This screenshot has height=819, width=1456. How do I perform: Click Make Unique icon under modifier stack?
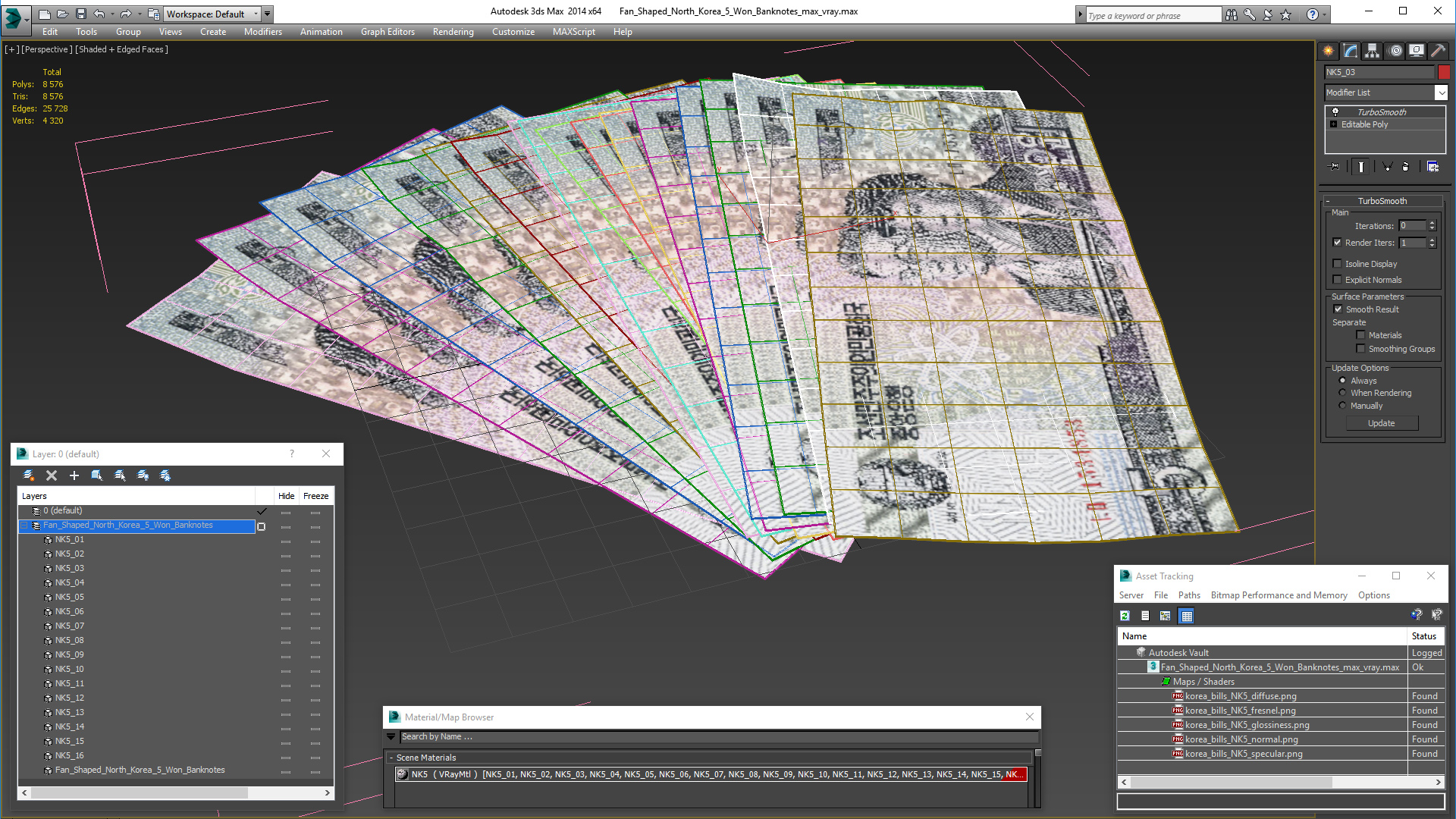click(x=1387, y=167)
